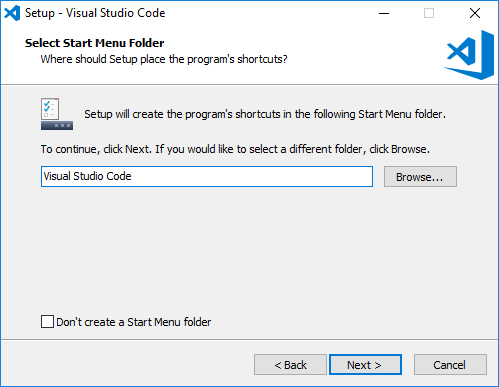Click the grayed-out maximize button
Screen dimensions: 499x387
pyautogui.click(x=429, y=13)
